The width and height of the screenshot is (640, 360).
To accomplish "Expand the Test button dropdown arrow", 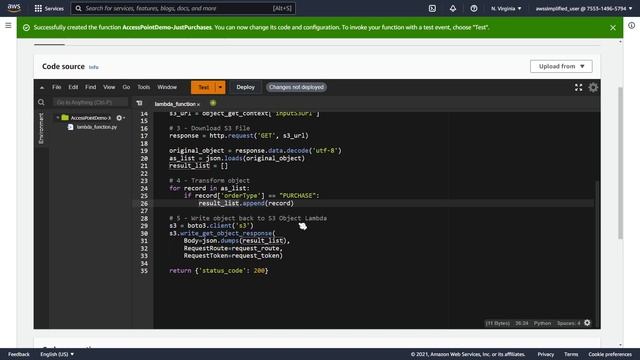I will click(220, 87).
